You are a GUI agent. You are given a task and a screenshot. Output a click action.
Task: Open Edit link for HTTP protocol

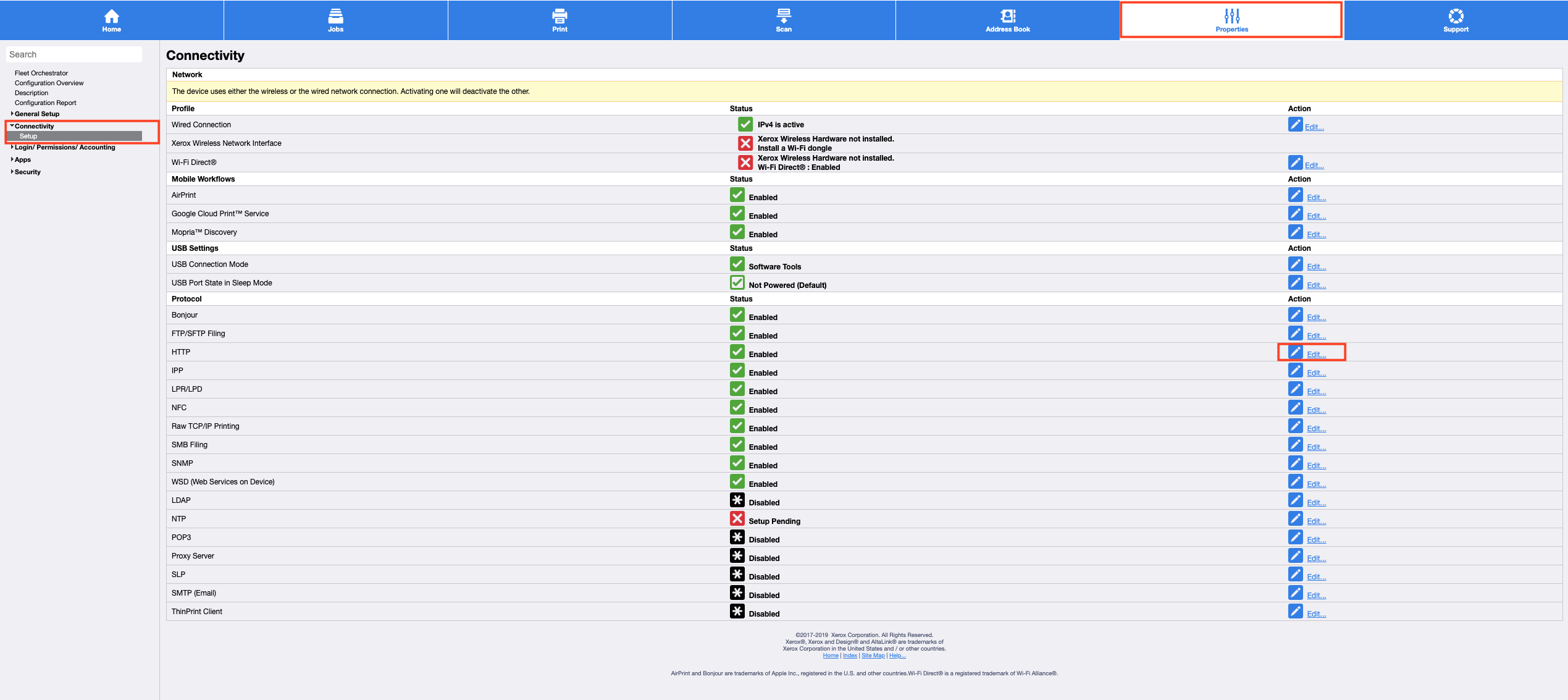coord(1316,355)
